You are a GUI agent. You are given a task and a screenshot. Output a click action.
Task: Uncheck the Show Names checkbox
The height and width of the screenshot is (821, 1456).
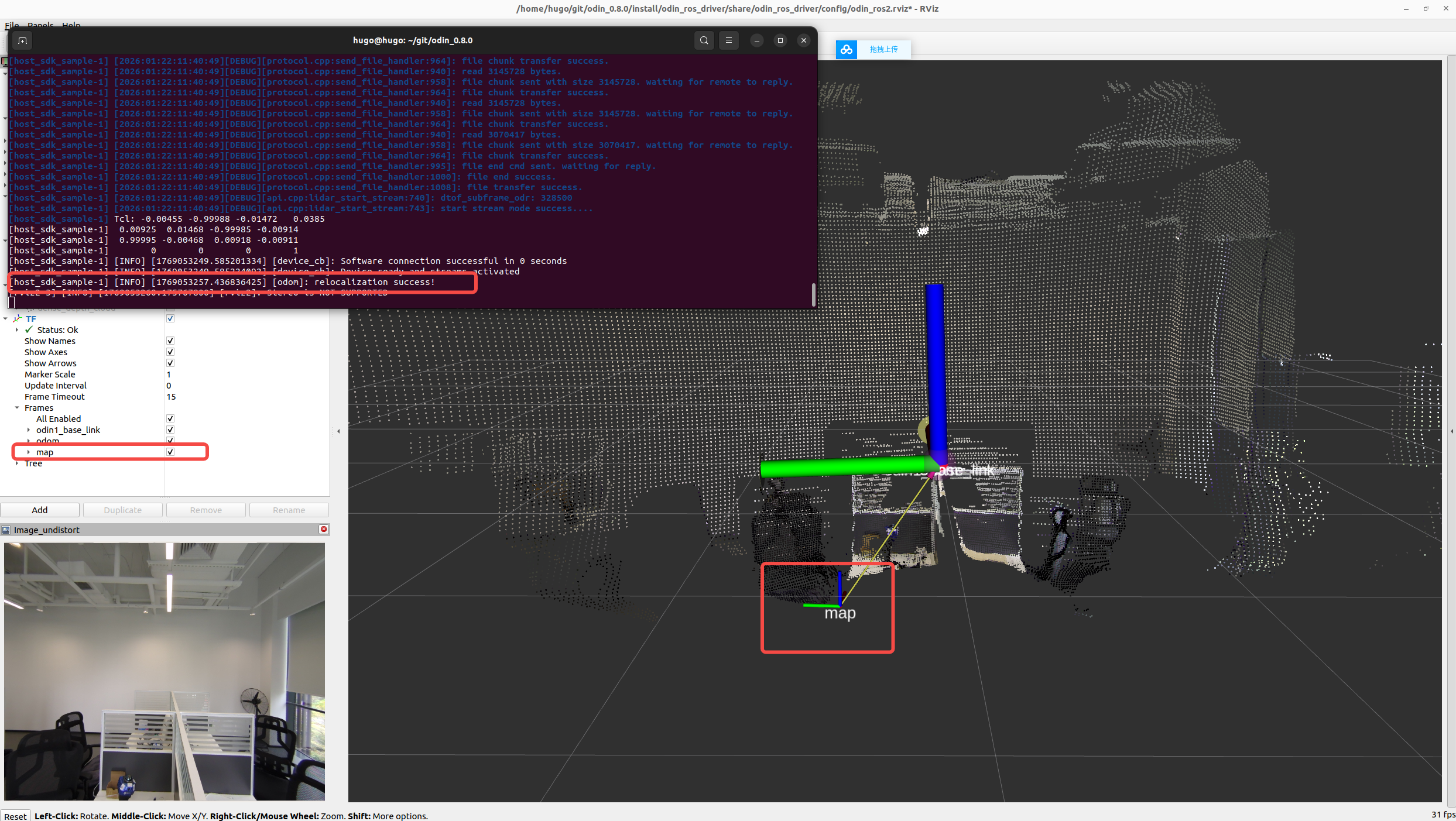[x=170, y=341]
